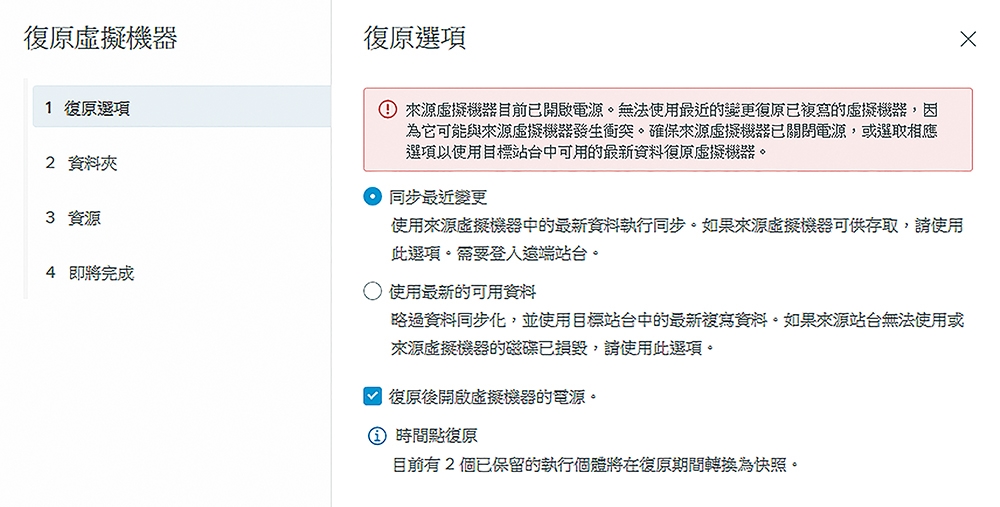
Task: Click the red error alert message text
Action: pos(672,131)
